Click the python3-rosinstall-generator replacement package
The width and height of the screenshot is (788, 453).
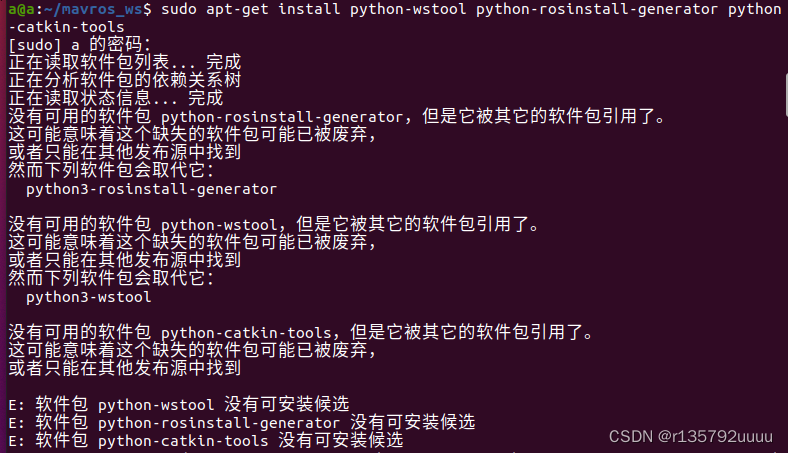pos(151,189)
